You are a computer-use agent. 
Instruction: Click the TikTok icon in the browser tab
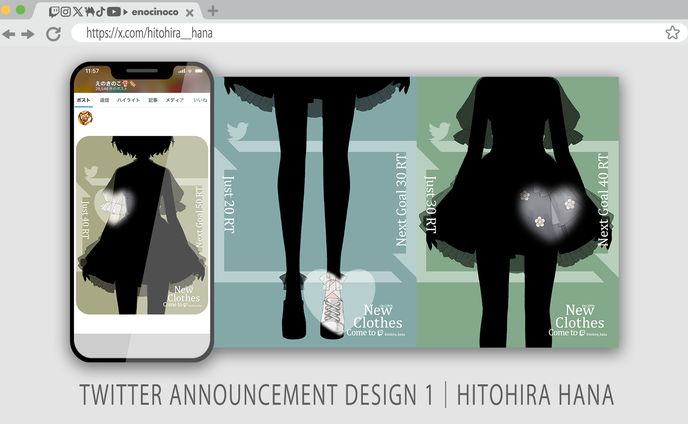pyautogui.click(x=100, y=12)
